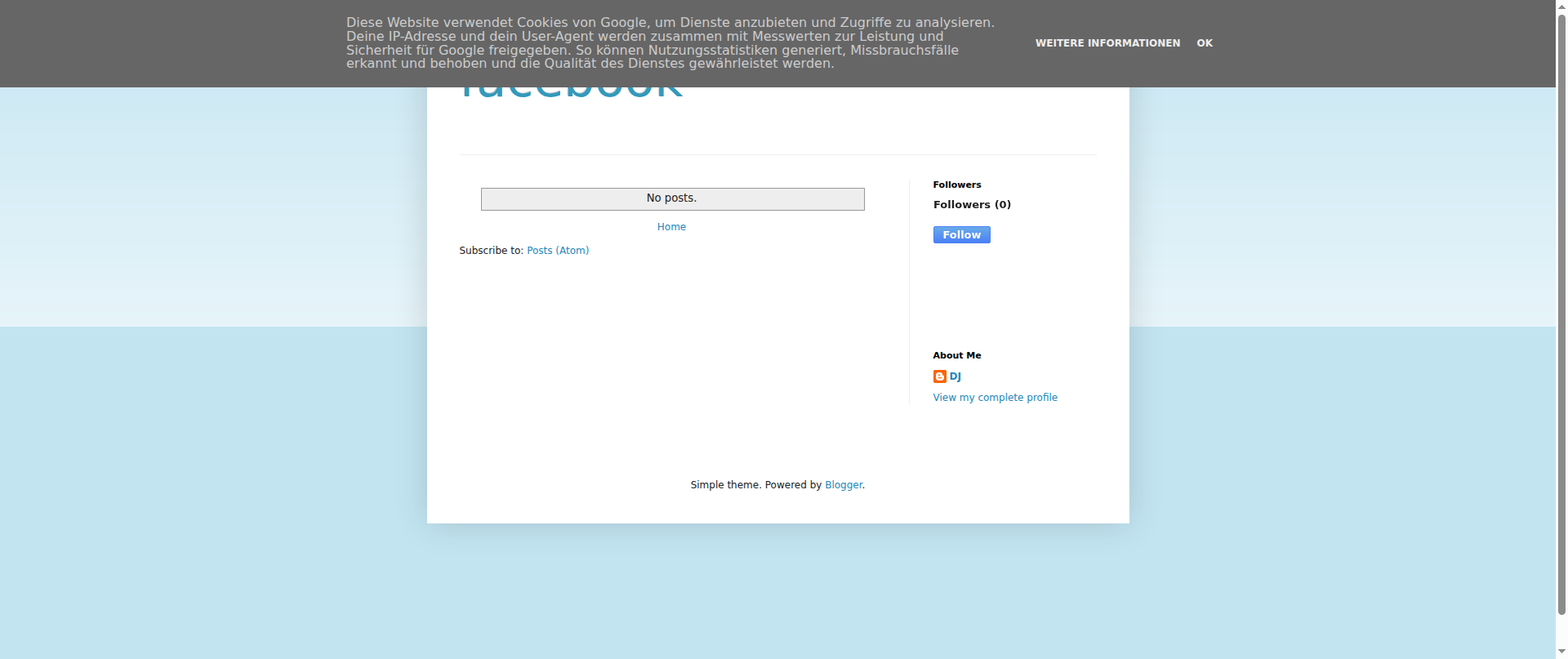Screen dimensions: 1568x659
Task: Click the 'Subscribe to:' label
Action: click(x=491, y=251)
